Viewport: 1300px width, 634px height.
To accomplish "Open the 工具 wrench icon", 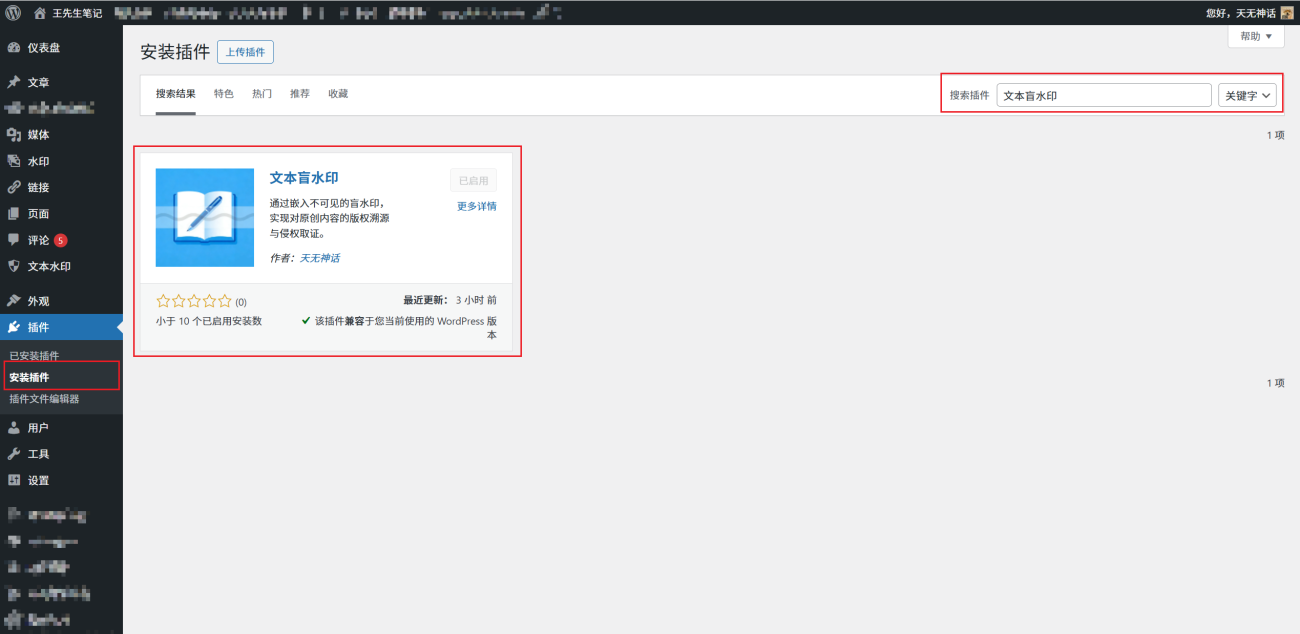I will pos(14,454).
